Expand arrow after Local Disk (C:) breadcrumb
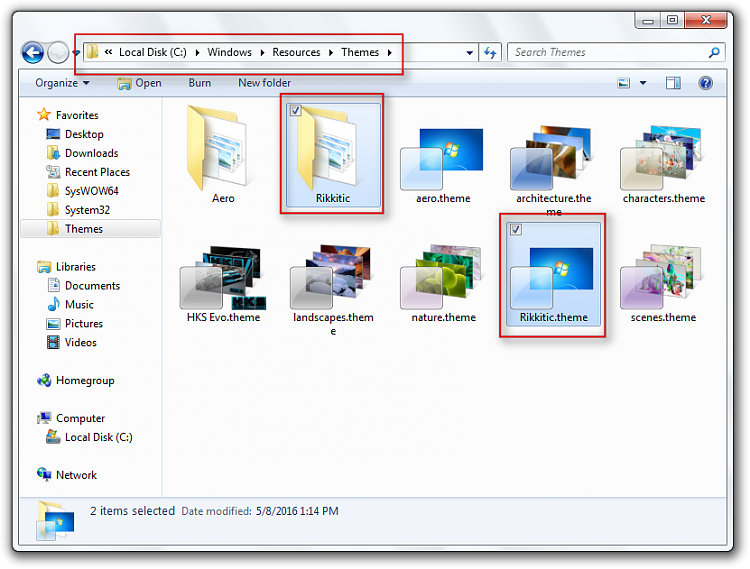750x569 pixels. [x=197, y=53]
